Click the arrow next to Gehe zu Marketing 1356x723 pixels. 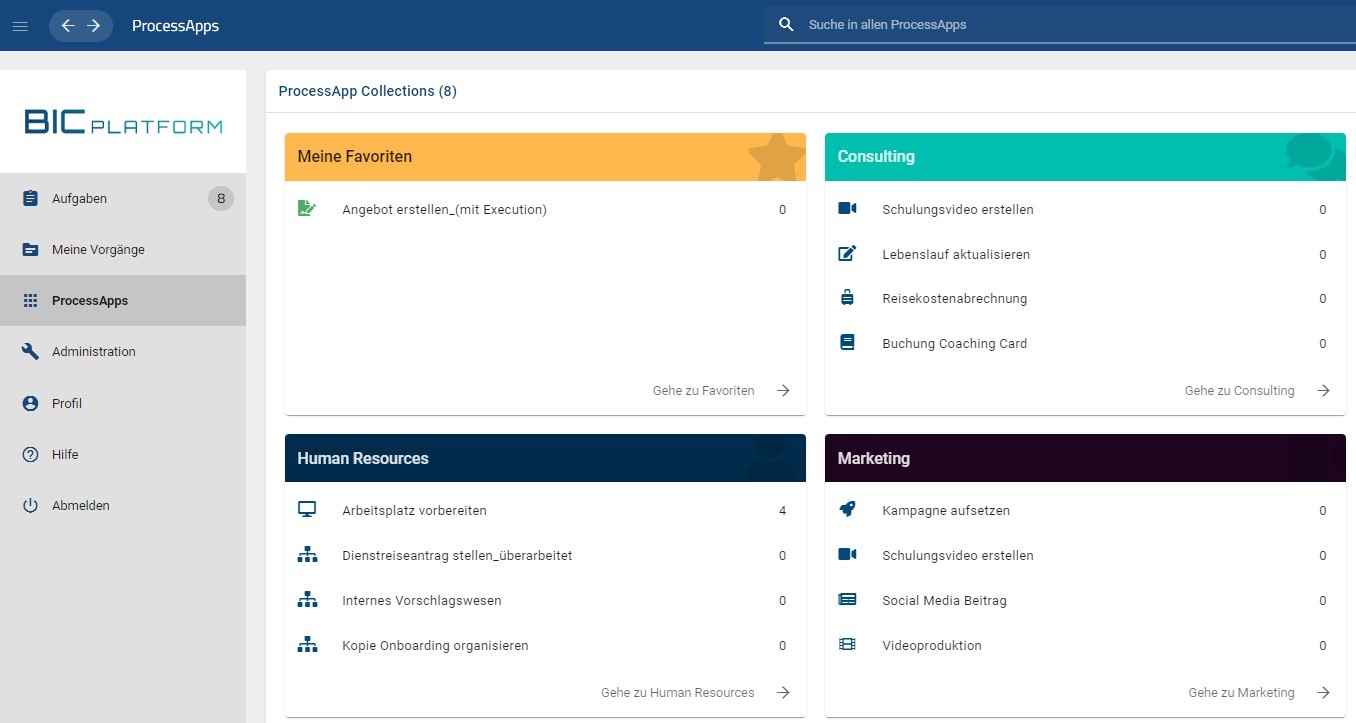point(1323,693)
